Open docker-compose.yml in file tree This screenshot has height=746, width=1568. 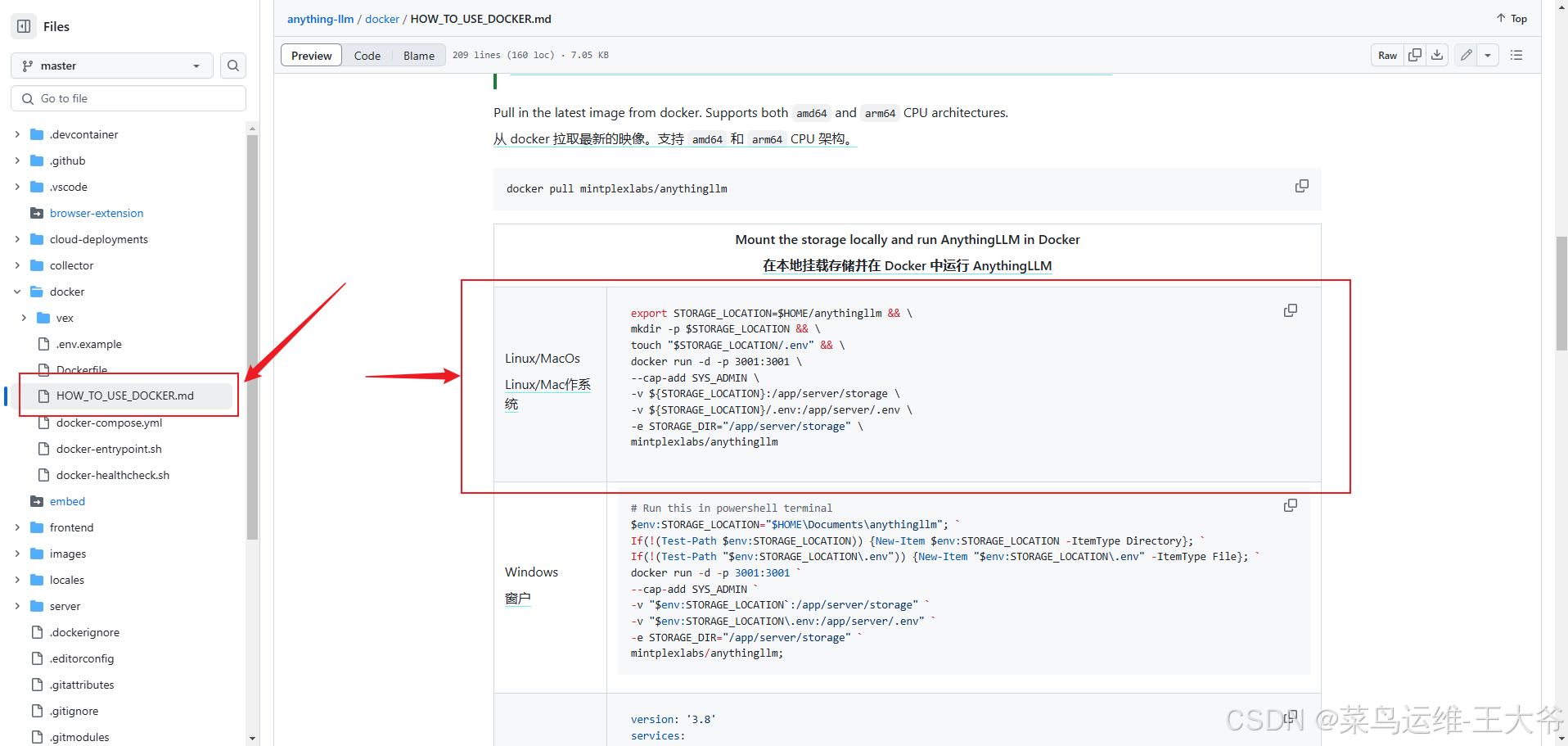point(109,423)
